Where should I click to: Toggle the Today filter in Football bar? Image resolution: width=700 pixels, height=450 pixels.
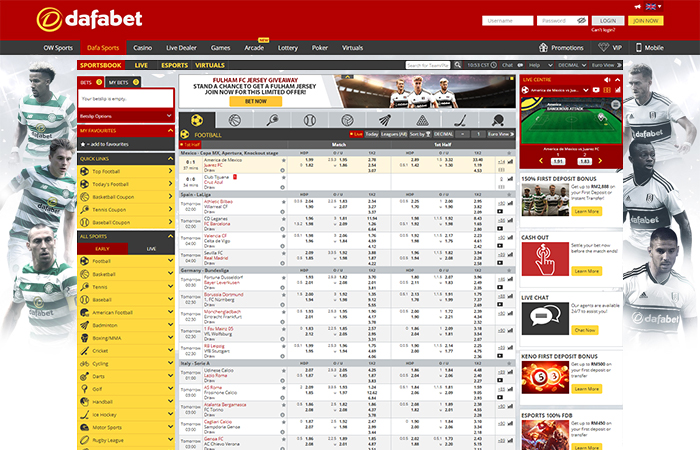[x=371, y=134]
